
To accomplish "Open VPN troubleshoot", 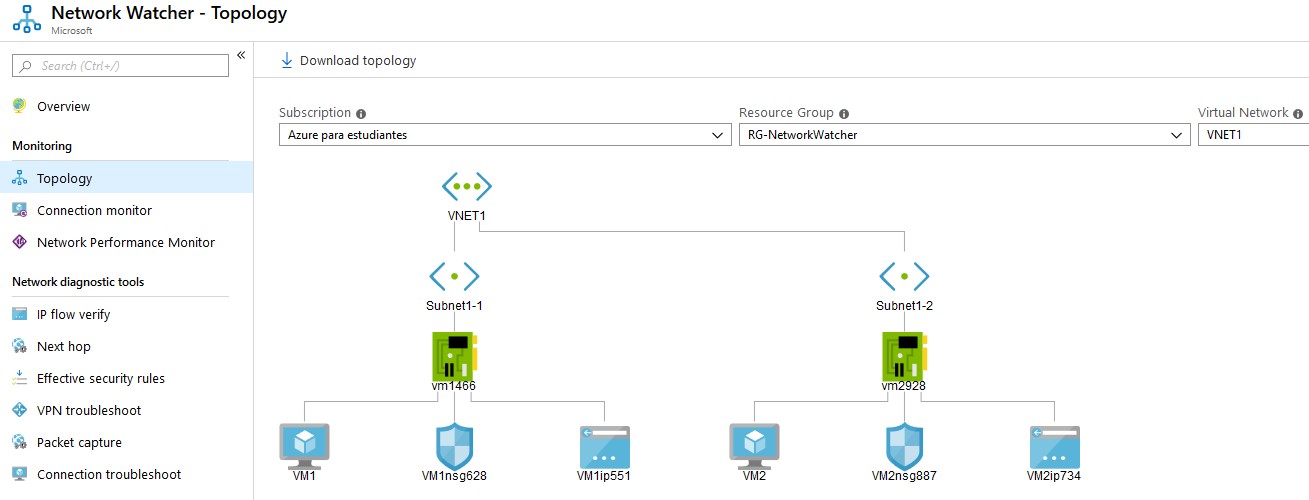I will pyautogui.click(x=126, y=410).
